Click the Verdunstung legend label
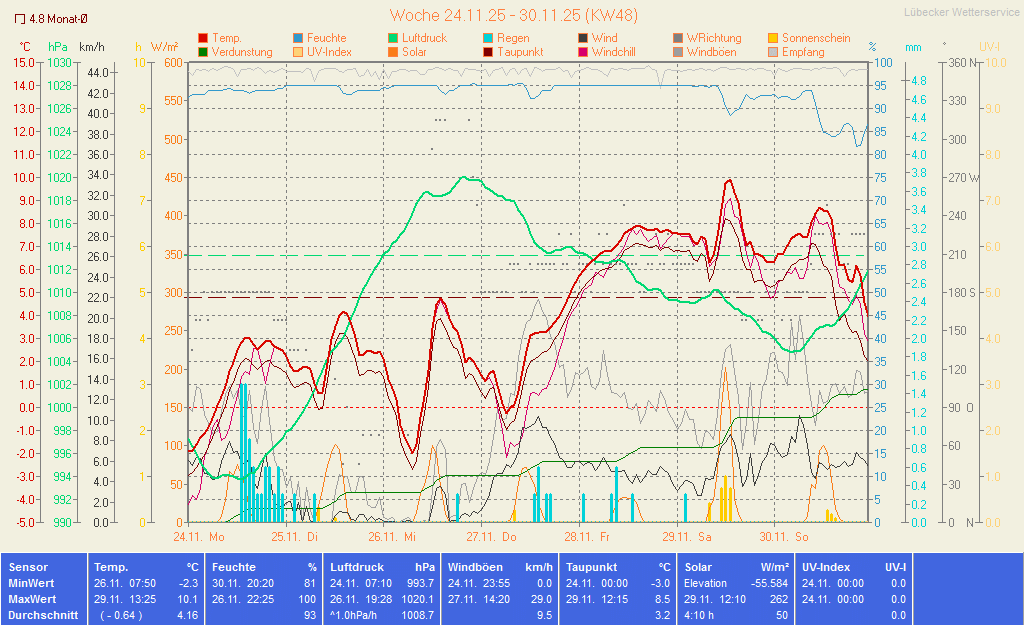 point(242,52)
